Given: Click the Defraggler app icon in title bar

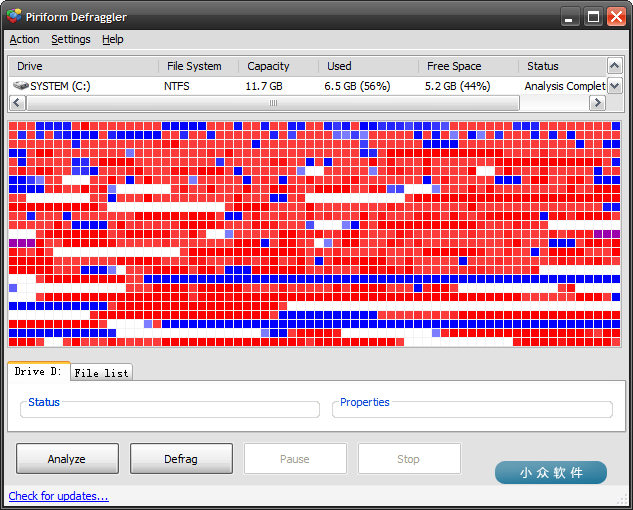Looking at the screenshot, I should (14, 16).
